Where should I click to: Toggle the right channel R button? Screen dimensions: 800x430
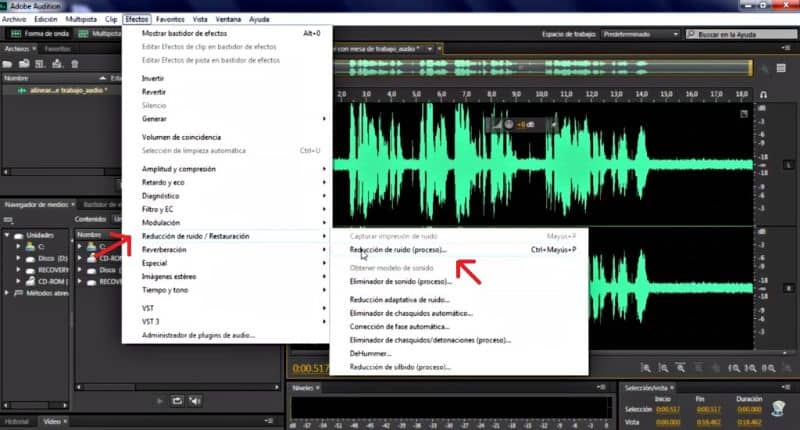[788, 289]
